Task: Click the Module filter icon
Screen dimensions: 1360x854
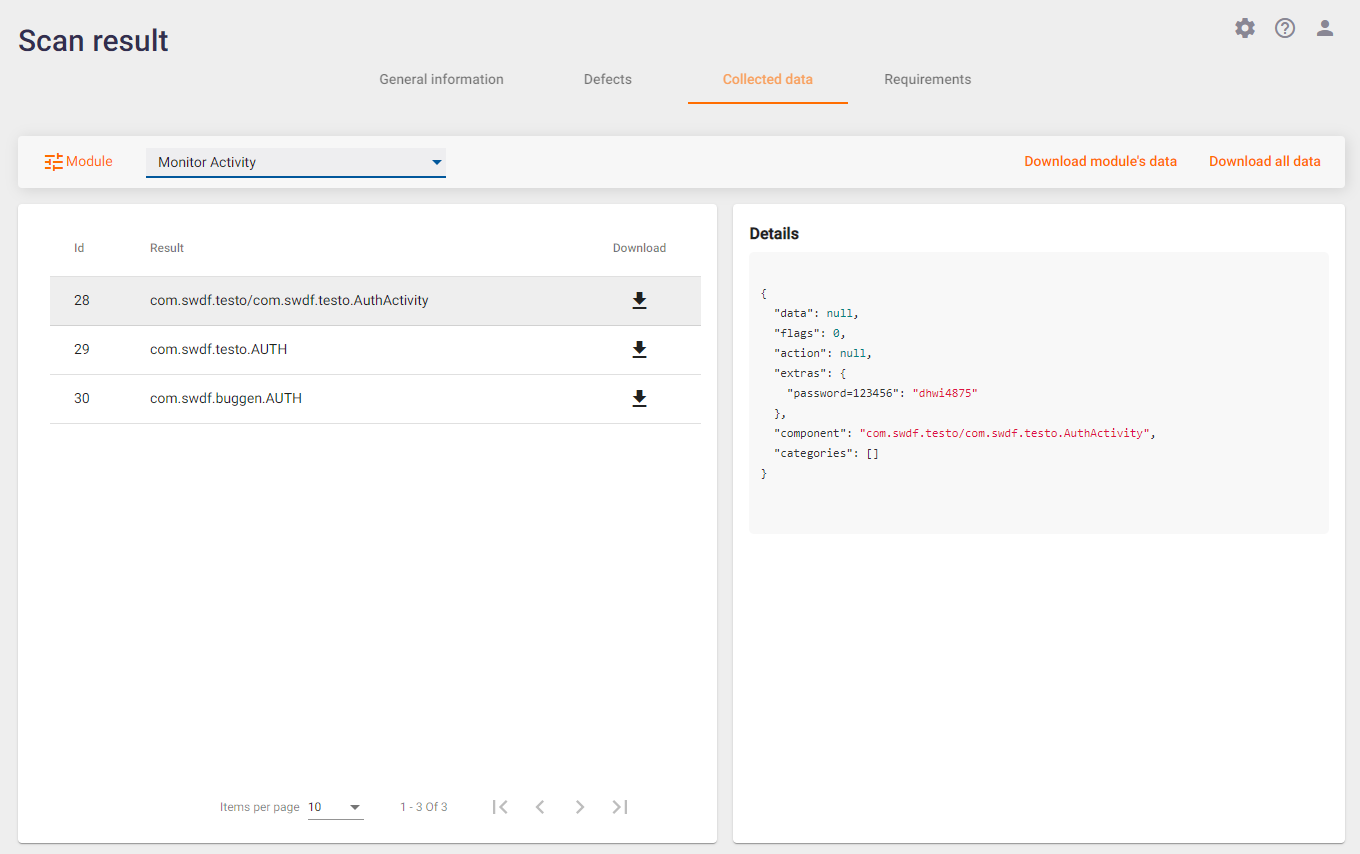Action: click(54, 161)
